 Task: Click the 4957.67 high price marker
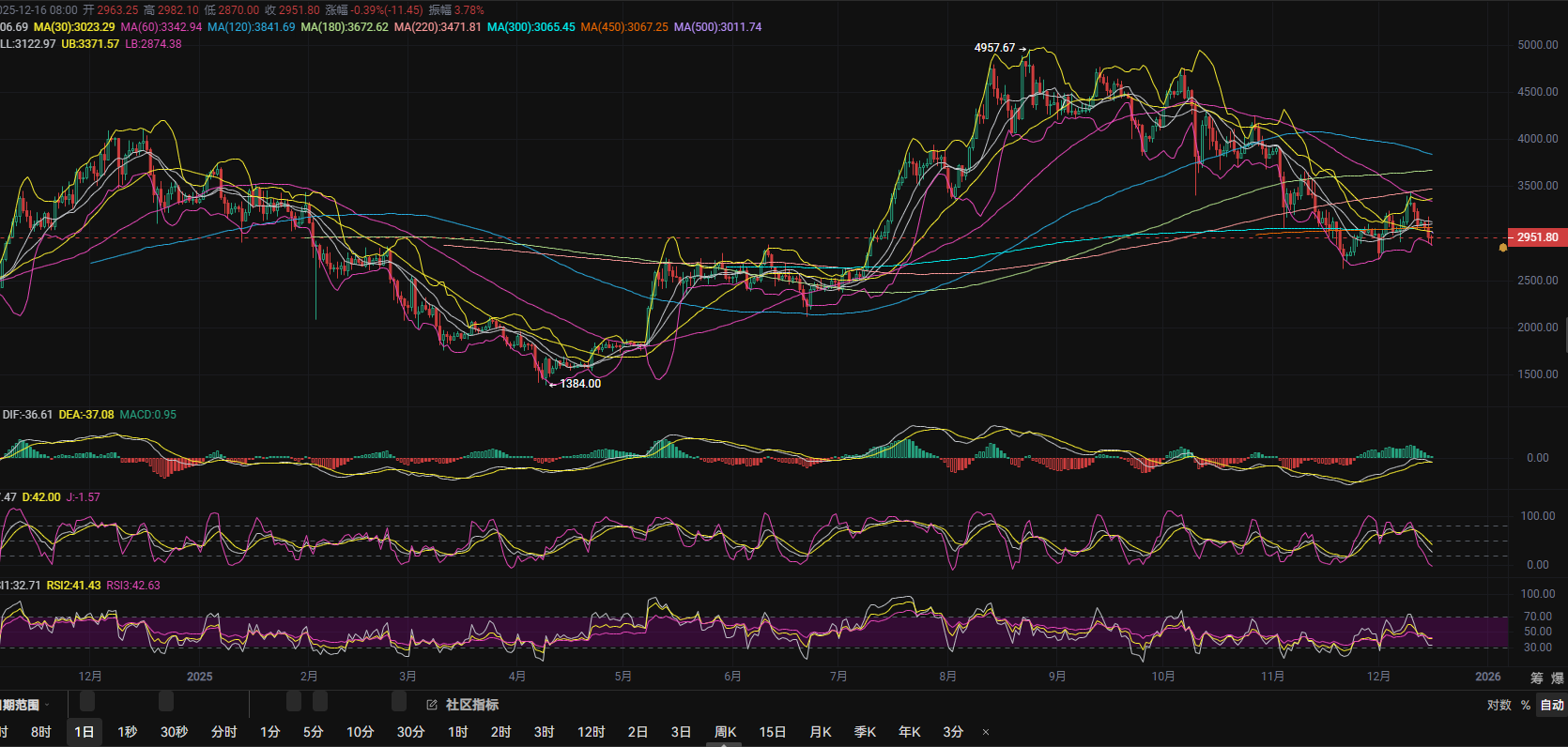995,48
